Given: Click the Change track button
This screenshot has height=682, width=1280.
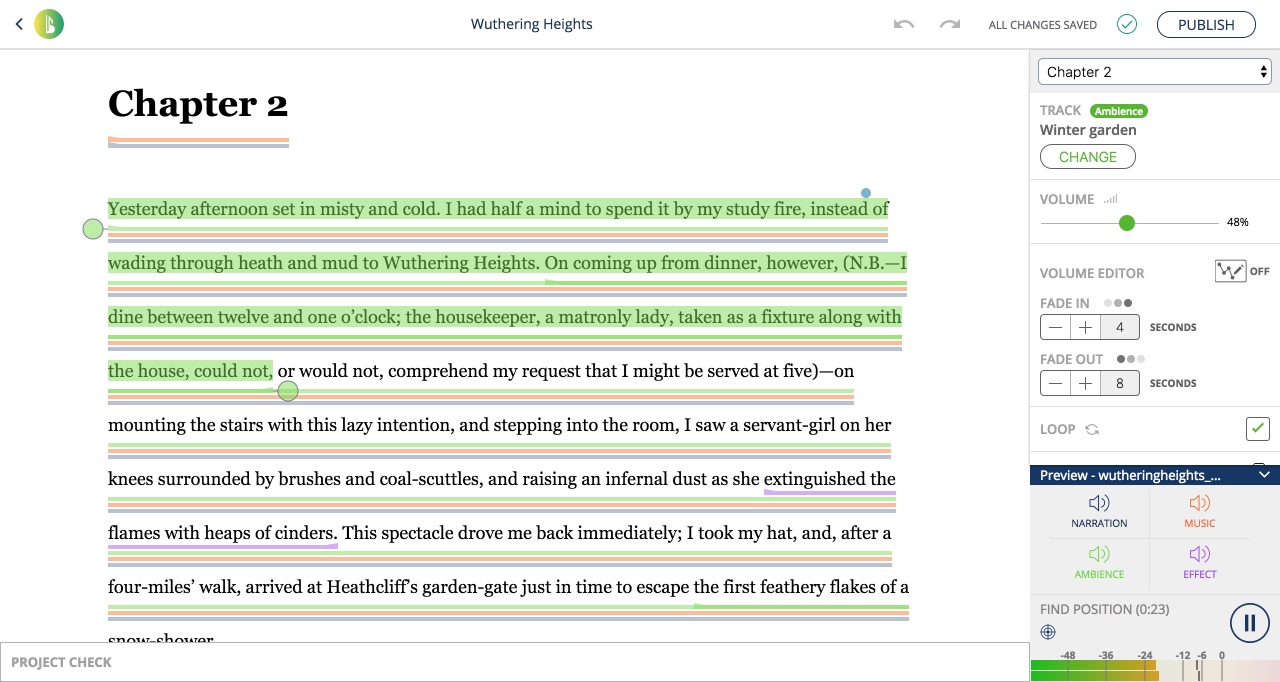Looking at the screenshot, I should pos(1087,157).
